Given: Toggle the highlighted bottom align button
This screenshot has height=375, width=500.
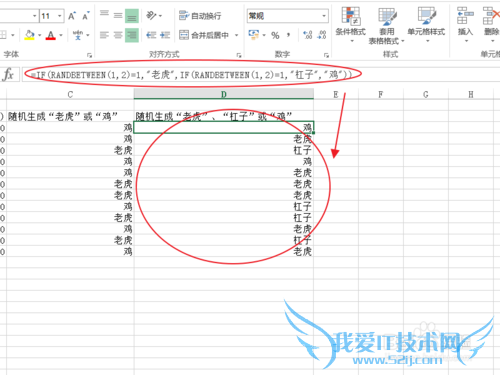Looking at the screenshot, I should point(132,15).
